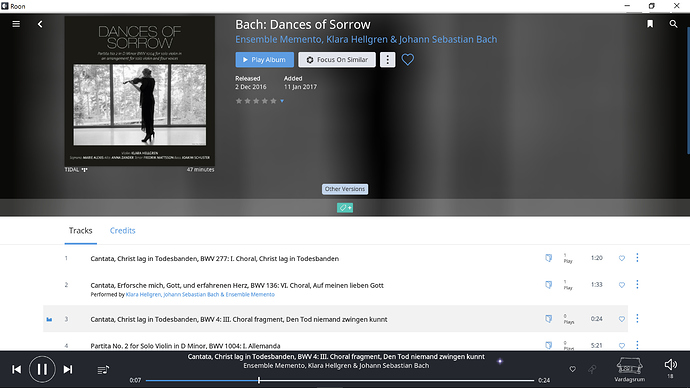Open the album three-dot menu
Image resolution: width=690 pixels, height=388 pixels.
click(387, 59)
